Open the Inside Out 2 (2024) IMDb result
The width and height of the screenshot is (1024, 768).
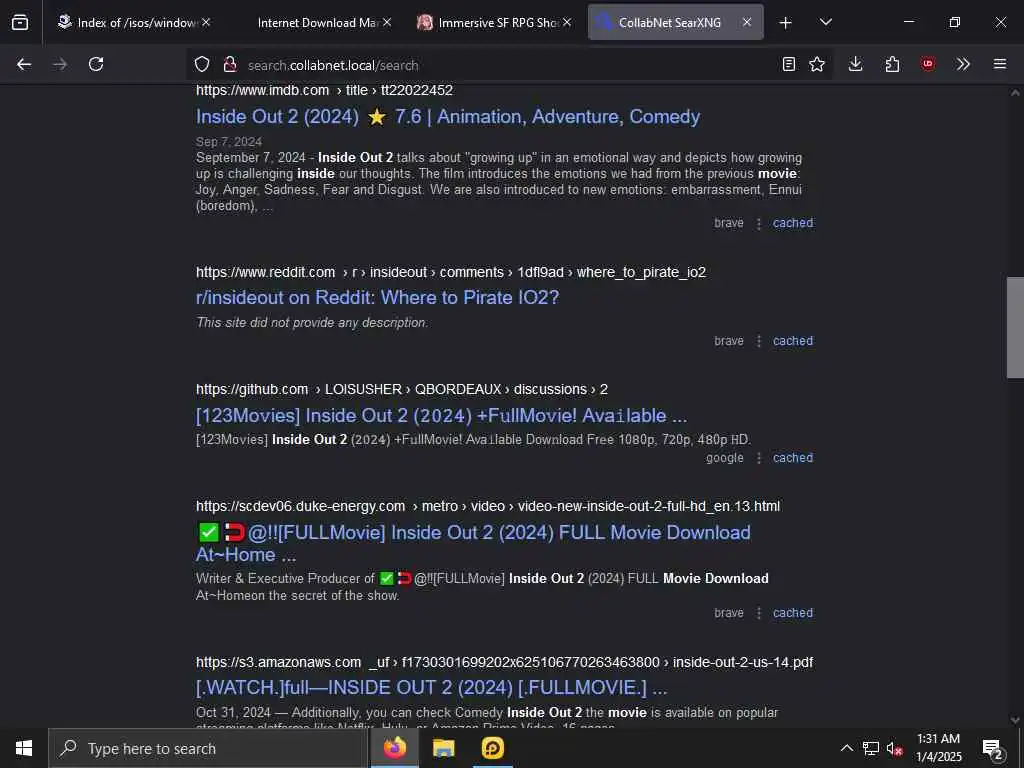(448, 117)
